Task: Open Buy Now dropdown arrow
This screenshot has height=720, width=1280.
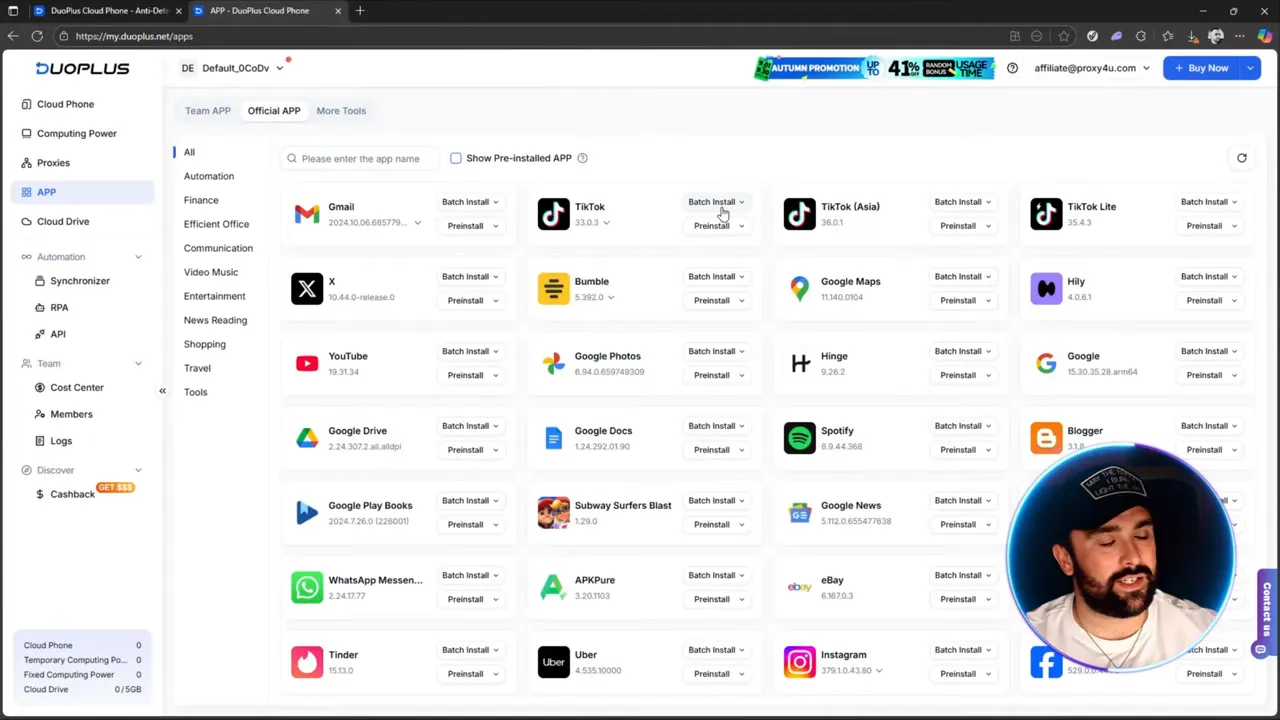Action: [x=1250, y=68]
